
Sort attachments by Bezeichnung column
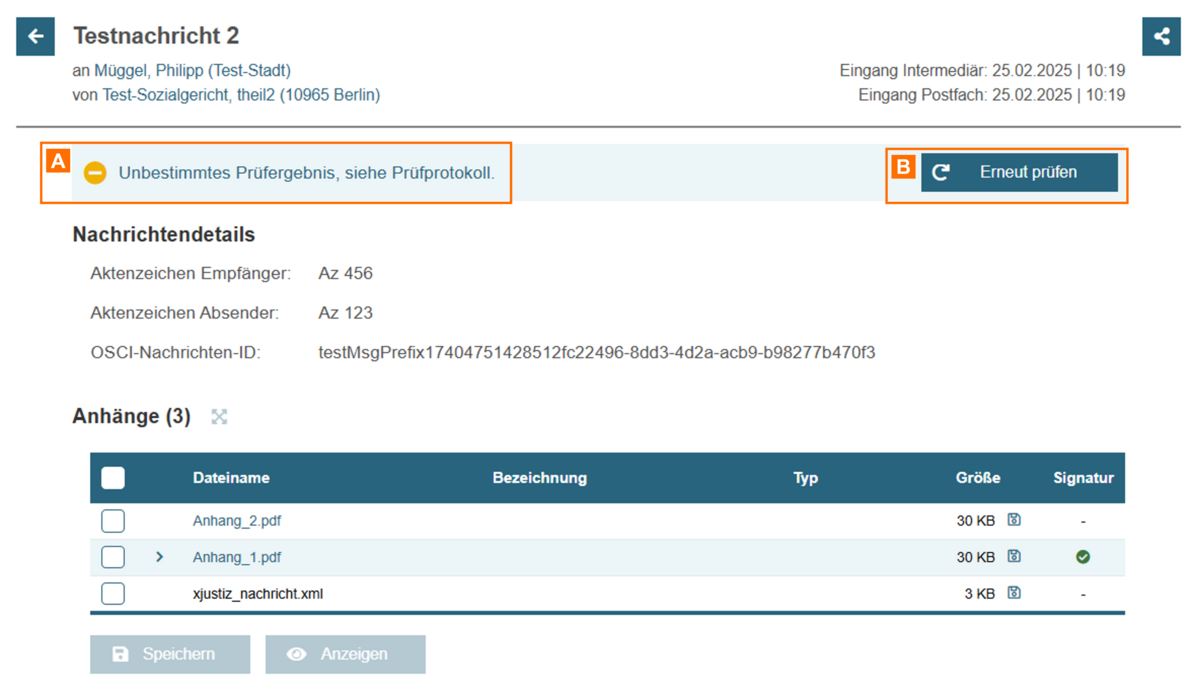(540, 478)
